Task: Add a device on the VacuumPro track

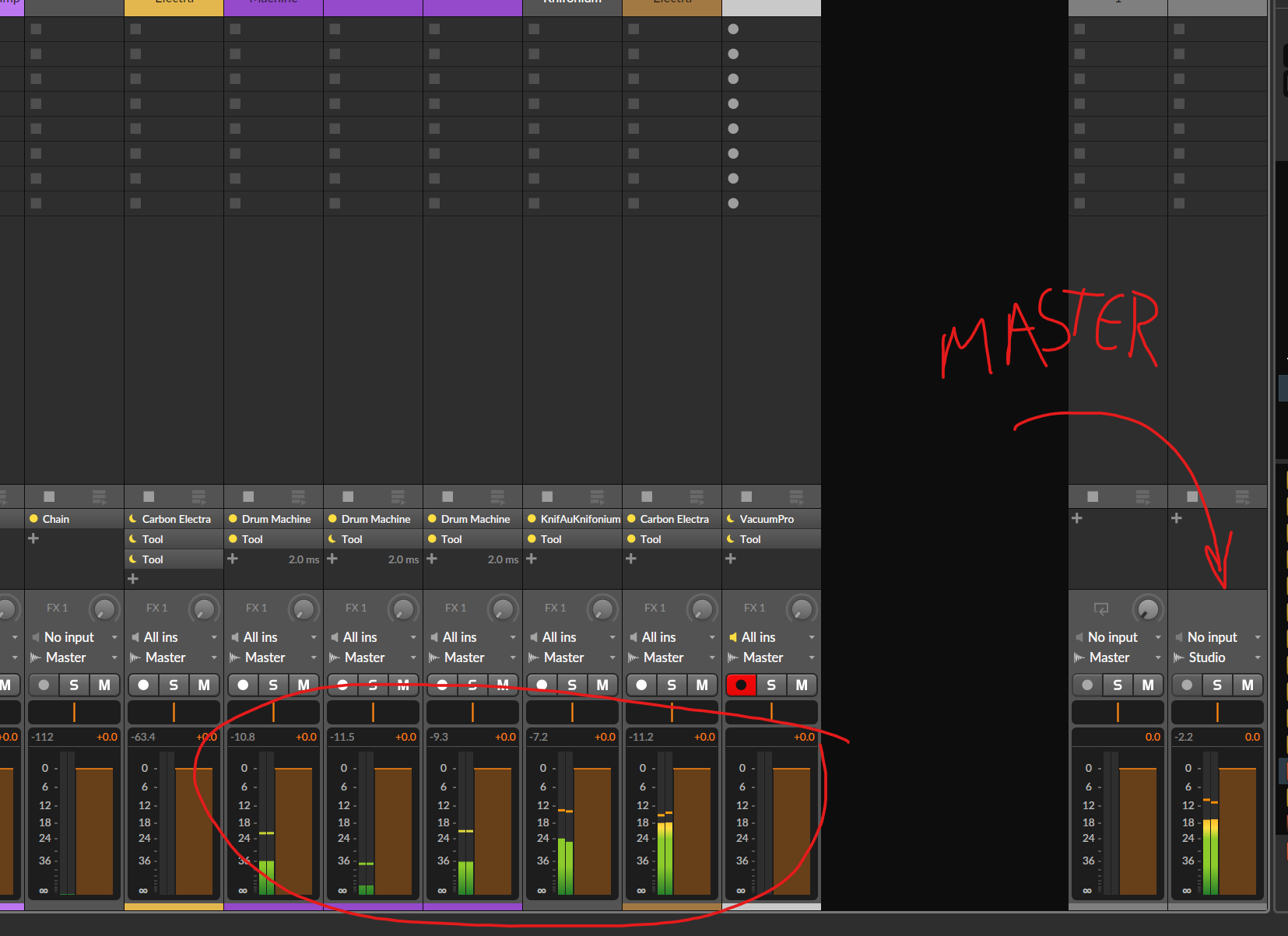Action: click(x=731, y=559)
